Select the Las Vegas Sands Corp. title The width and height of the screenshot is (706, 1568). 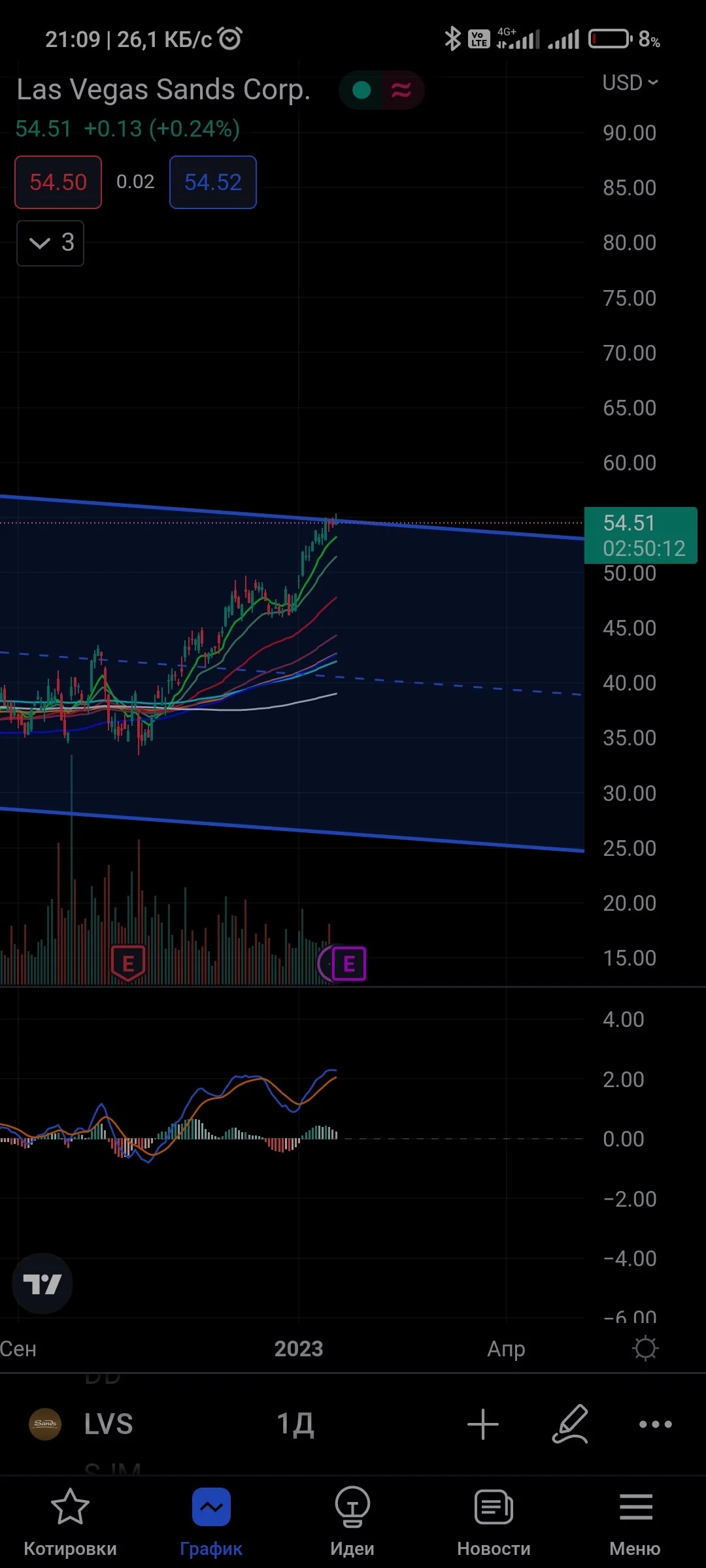163,90
